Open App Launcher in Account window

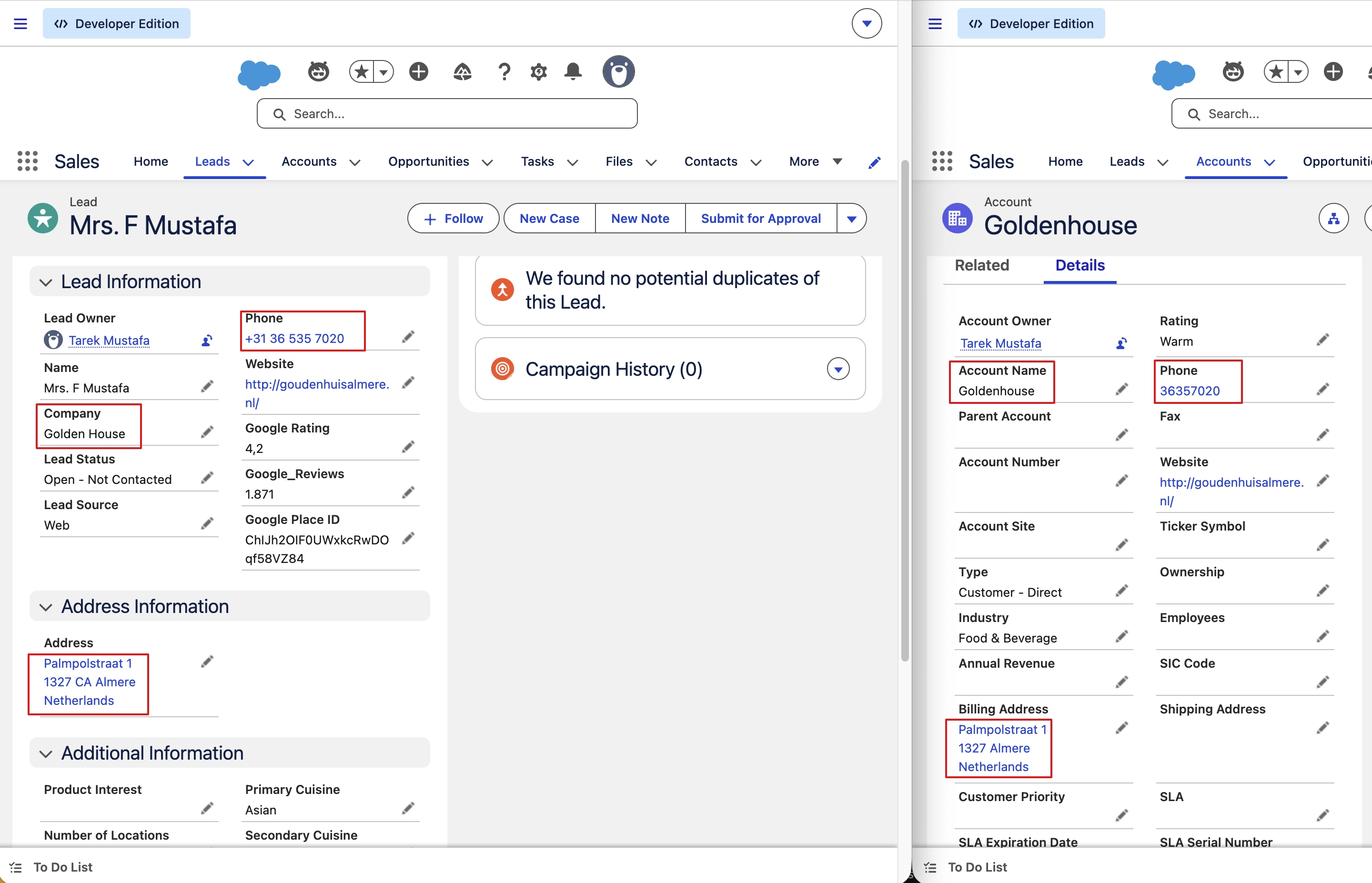tap(942, 161)
